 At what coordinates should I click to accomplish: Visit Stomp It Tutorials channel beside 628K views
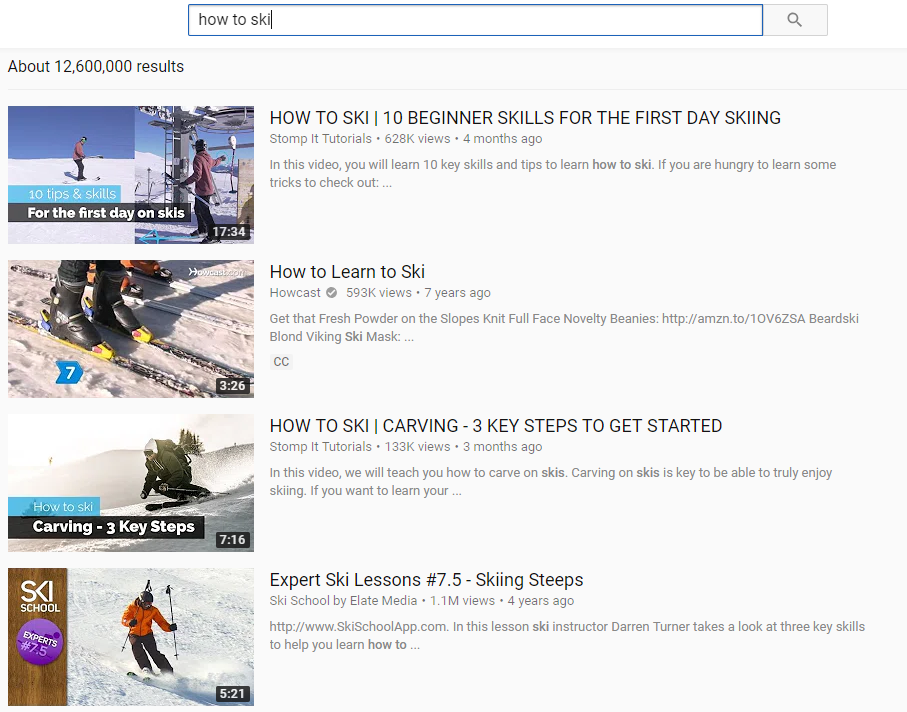click(320, 139)
